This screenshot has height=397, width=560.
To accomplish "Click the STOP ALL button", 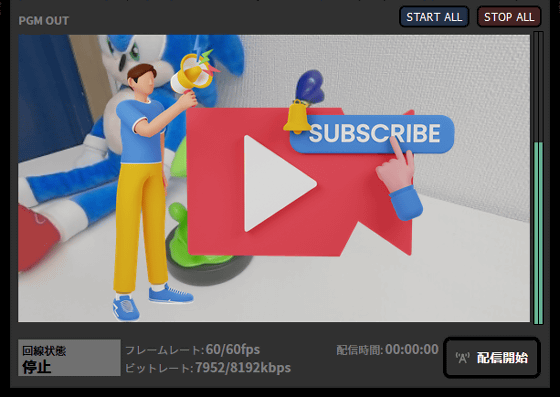I will (509, 17).
